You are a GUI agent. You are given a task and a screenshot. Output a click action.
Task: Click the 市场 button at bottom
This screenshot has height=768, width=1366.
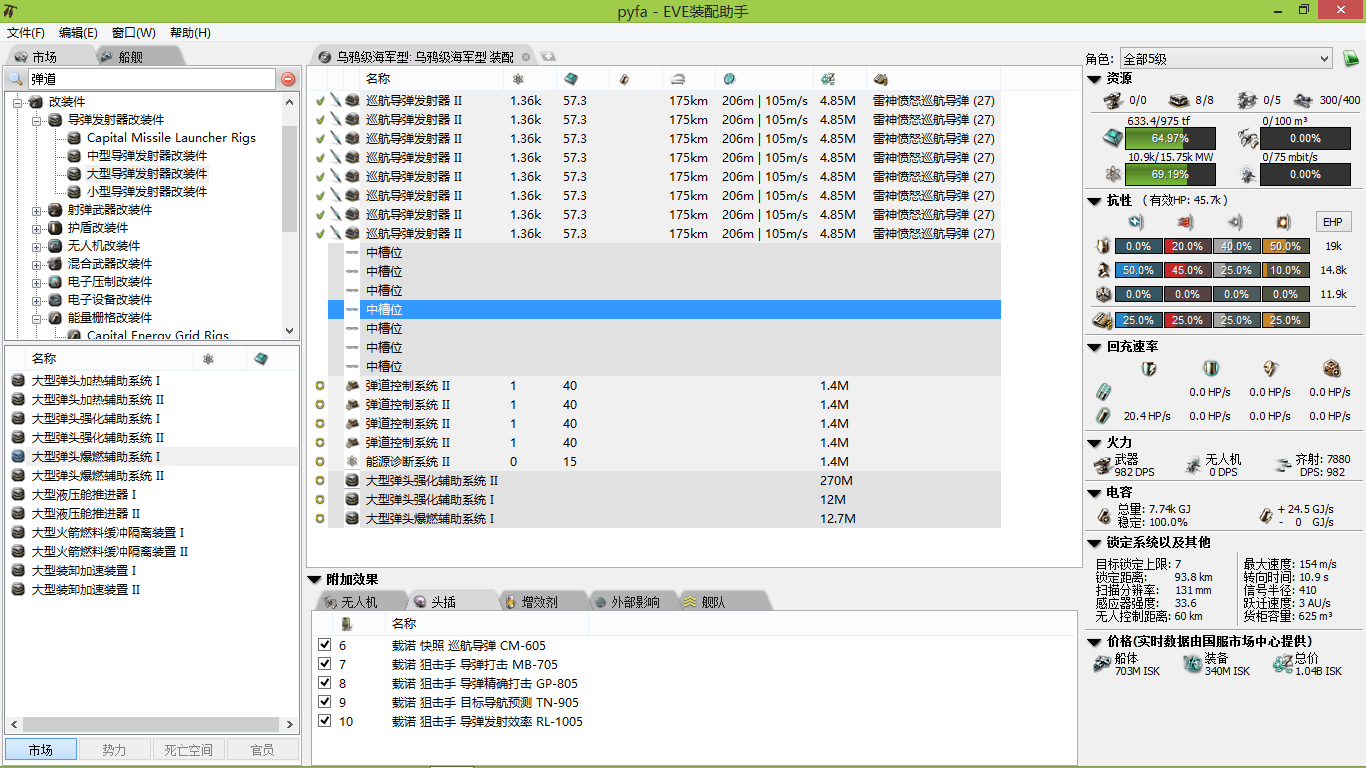pos(41,749)
